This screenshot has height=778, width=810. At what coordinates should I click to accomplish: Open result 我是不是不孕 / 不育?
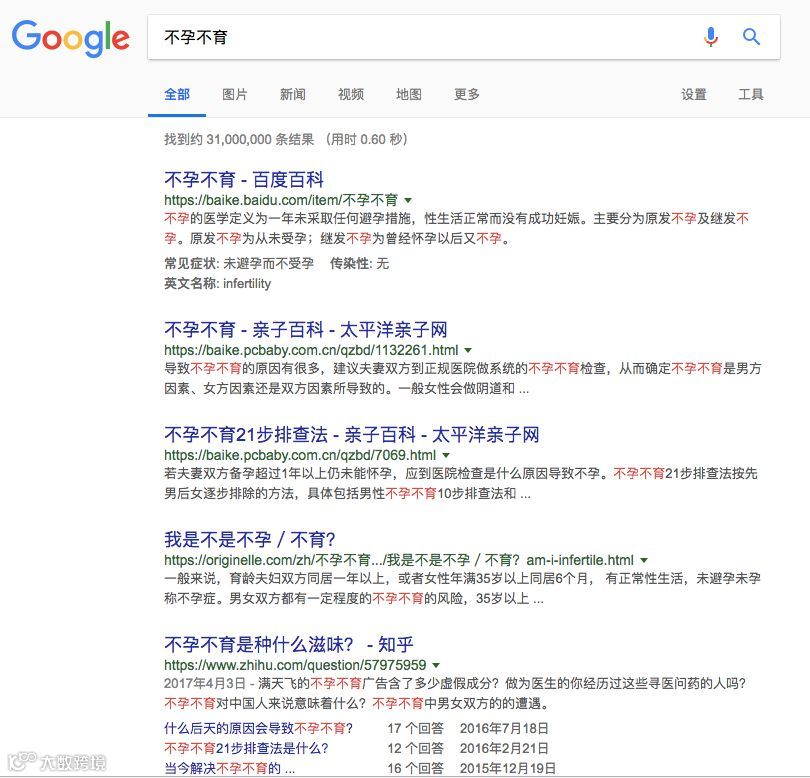(250, 539)
